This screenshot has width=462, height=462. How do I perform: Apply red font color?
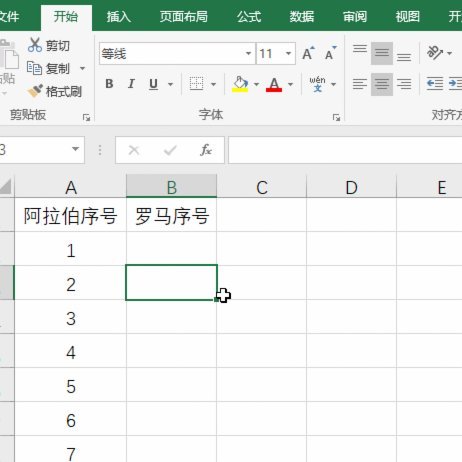tap(274, 84)
